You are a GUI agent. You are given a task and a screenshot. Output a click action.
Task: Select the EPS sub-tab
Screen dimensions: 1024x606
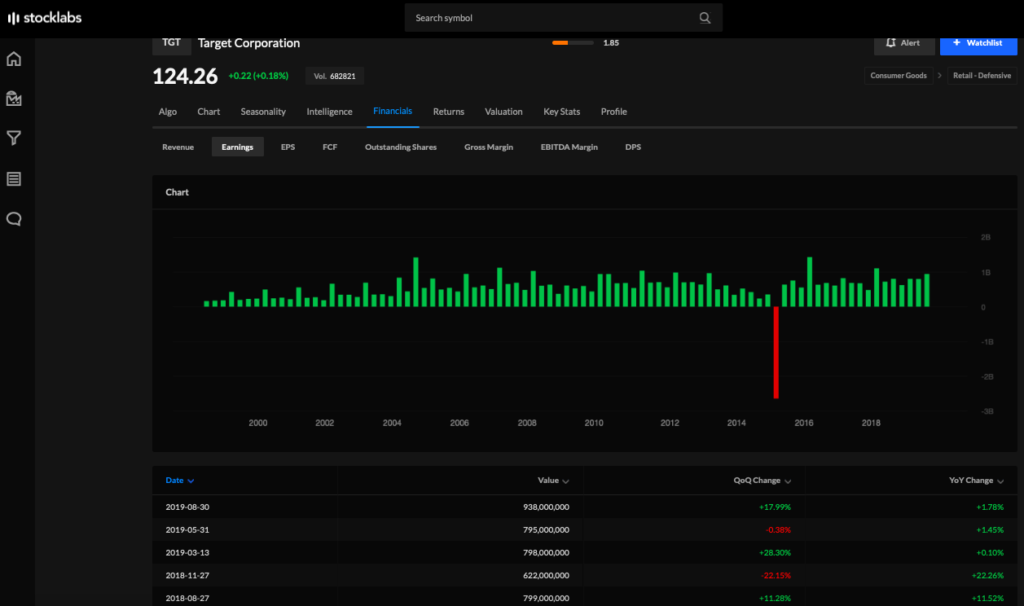click(288, 147)
